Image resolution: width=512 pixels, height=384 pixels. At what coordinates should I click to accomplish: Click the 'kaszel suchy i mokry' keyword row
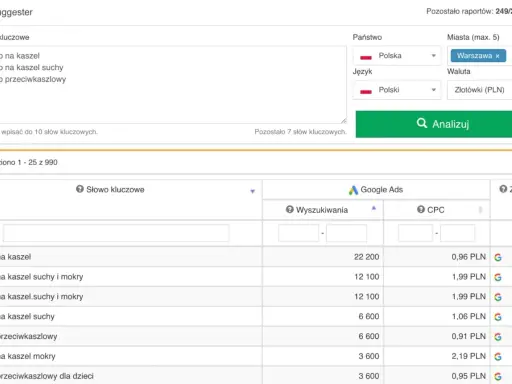(131, 277)
